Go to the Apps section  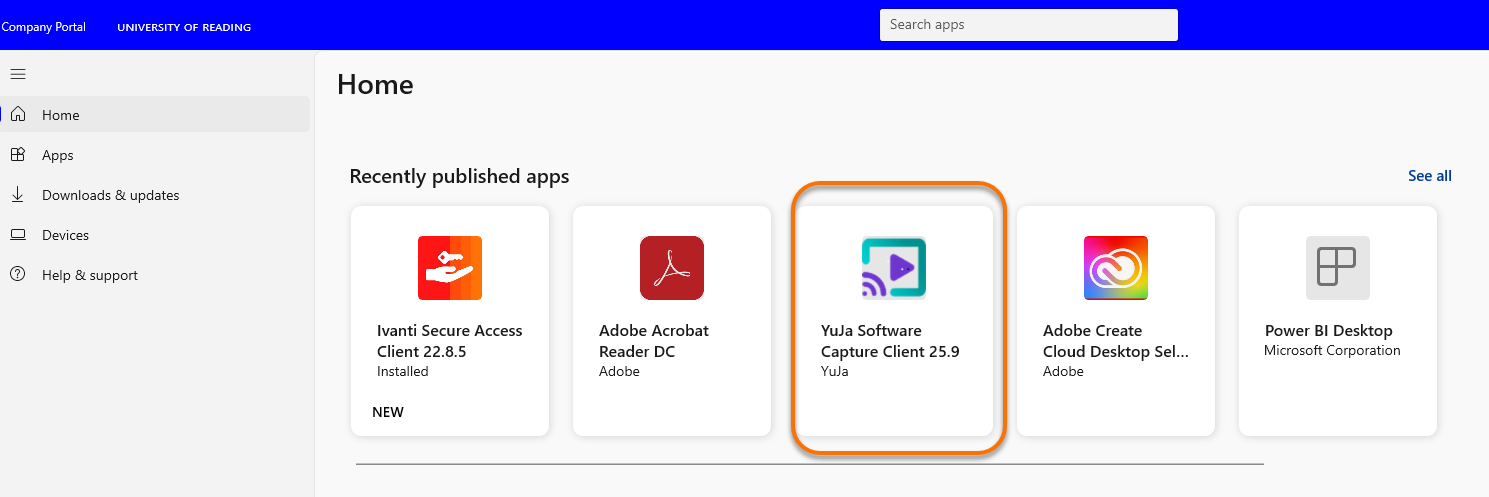click(x=155, y=155)
